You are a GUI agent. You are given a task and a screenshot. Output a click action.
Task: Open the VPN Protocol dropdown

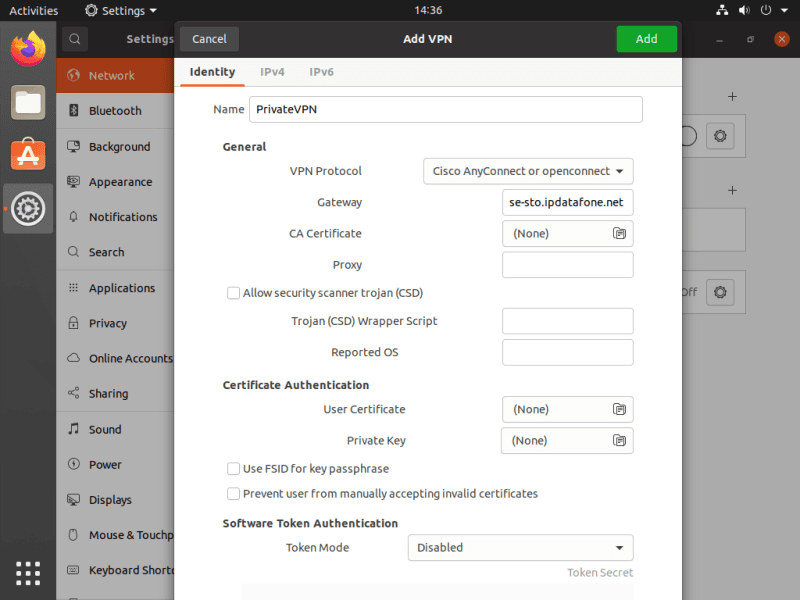[x=528, y=171]
